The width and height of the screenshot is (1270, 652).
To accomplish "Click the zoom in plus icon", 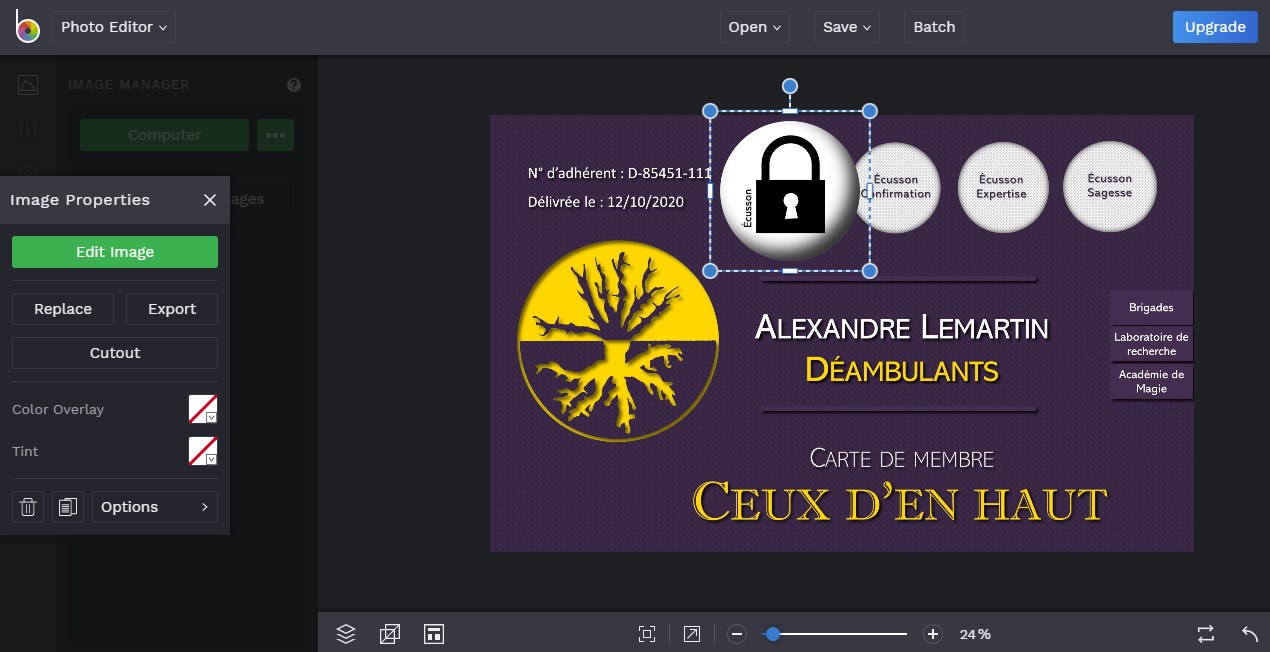I will [933, 634].
